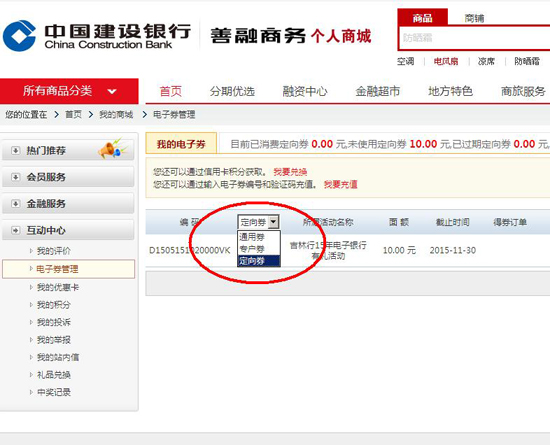Image resolution: width=550 pixels, height=445 pixels.
Task: Choose 专户券 option in dropdown
Action: (259, 249)
